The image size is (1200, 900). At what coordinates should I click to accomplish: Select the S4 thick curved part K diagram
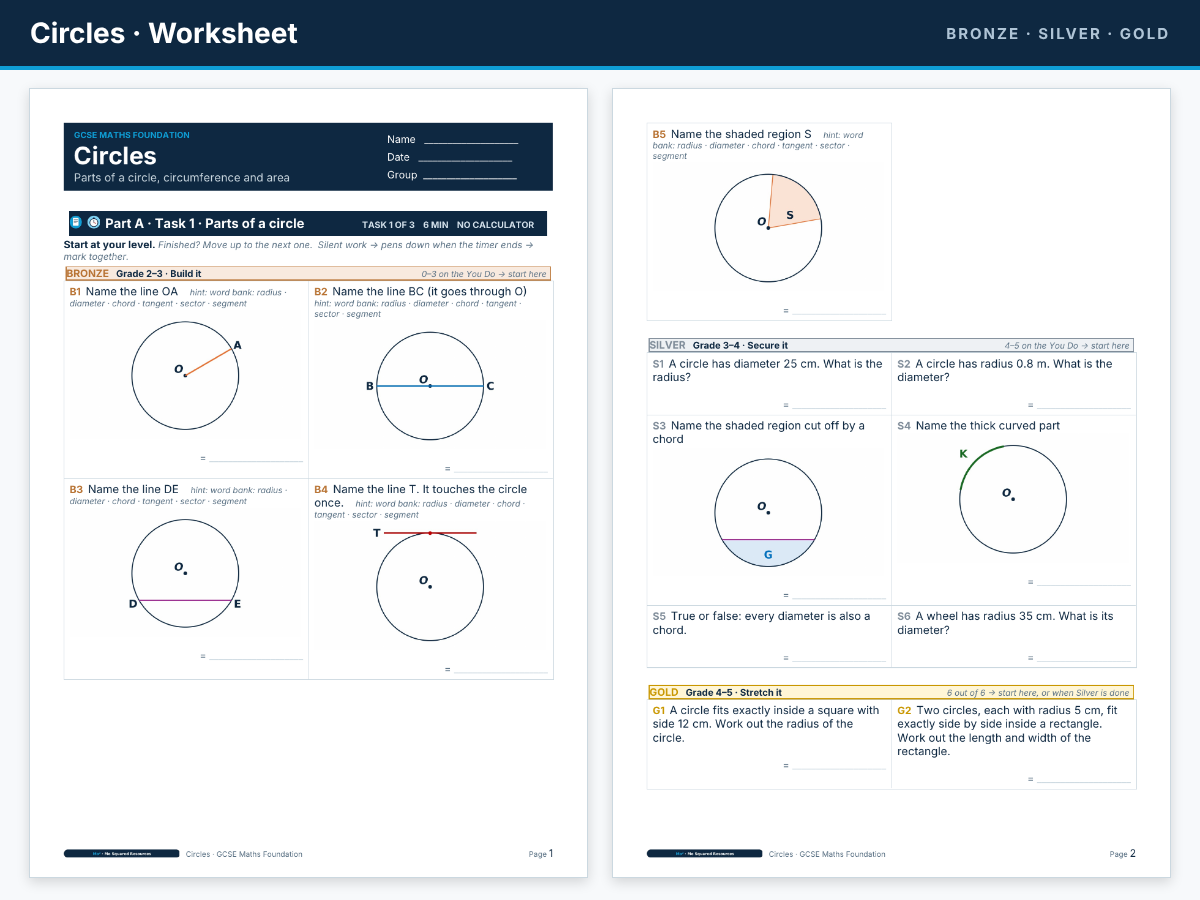[x=1012, y=499]
